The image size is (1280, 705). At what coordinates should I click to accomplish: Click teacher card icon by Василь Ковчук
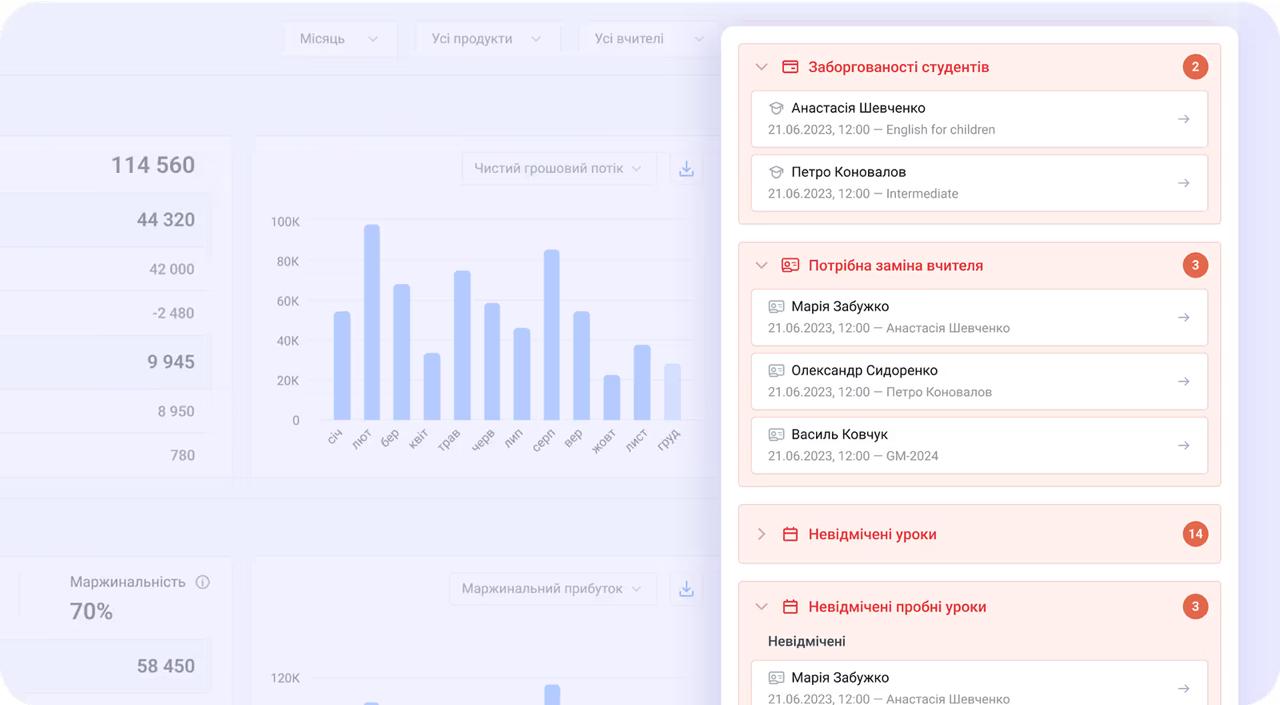pos(776,434)
